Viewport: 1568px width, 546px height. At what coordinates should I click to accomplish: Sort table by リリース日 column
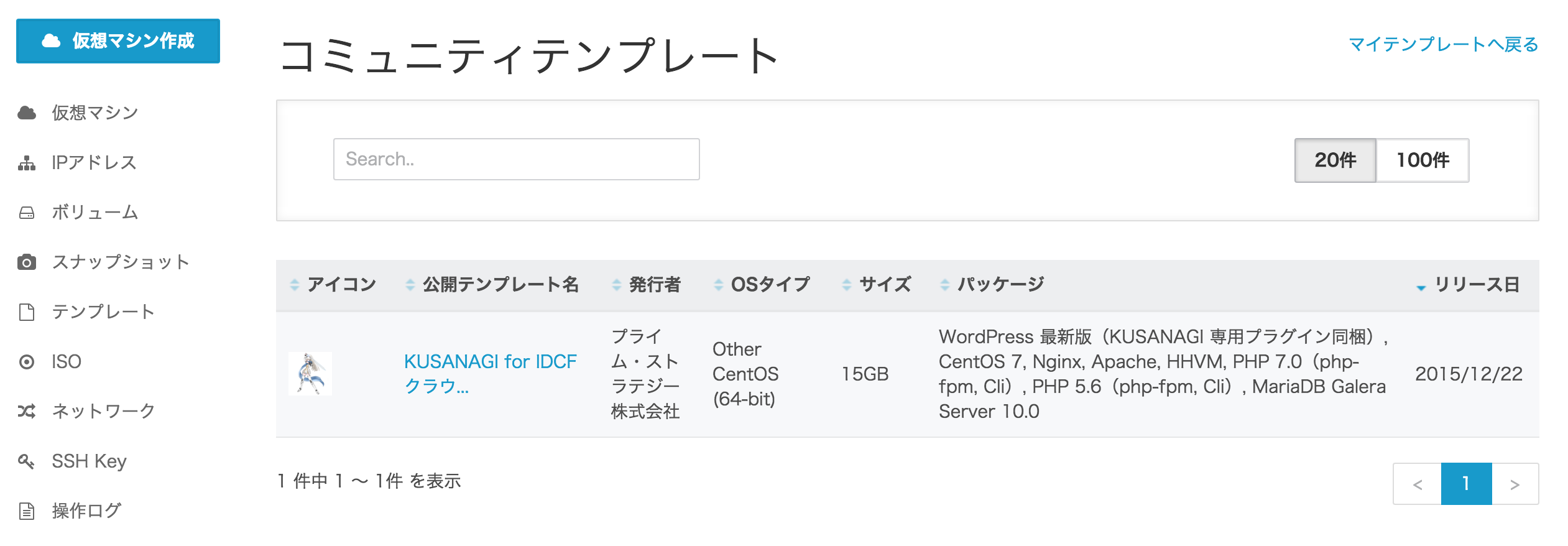pyautogui.click(x=1476, y=285)
